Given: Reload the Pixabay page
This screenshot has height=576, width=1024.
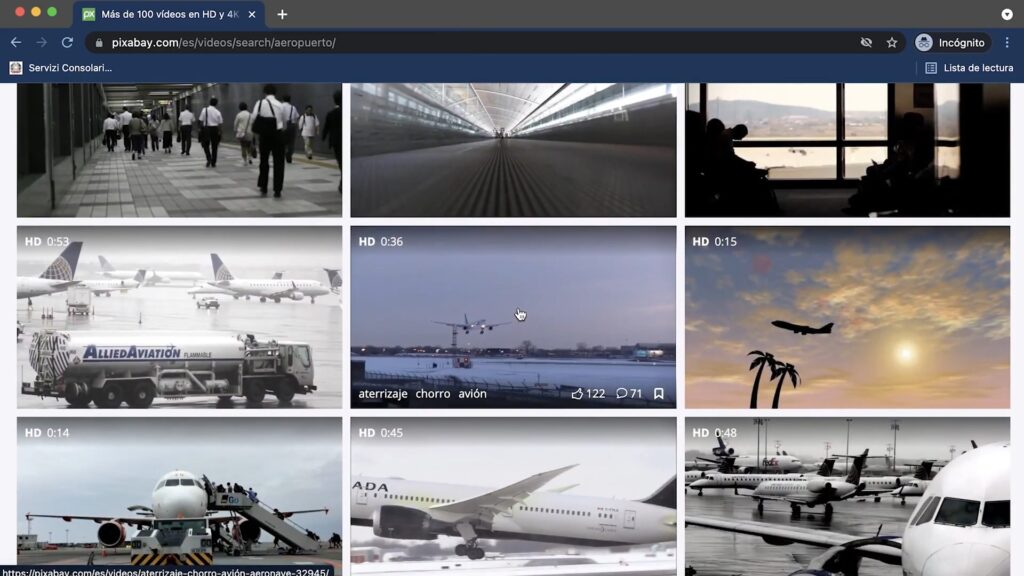Looking at the screenshot, I should pos(67,42).
